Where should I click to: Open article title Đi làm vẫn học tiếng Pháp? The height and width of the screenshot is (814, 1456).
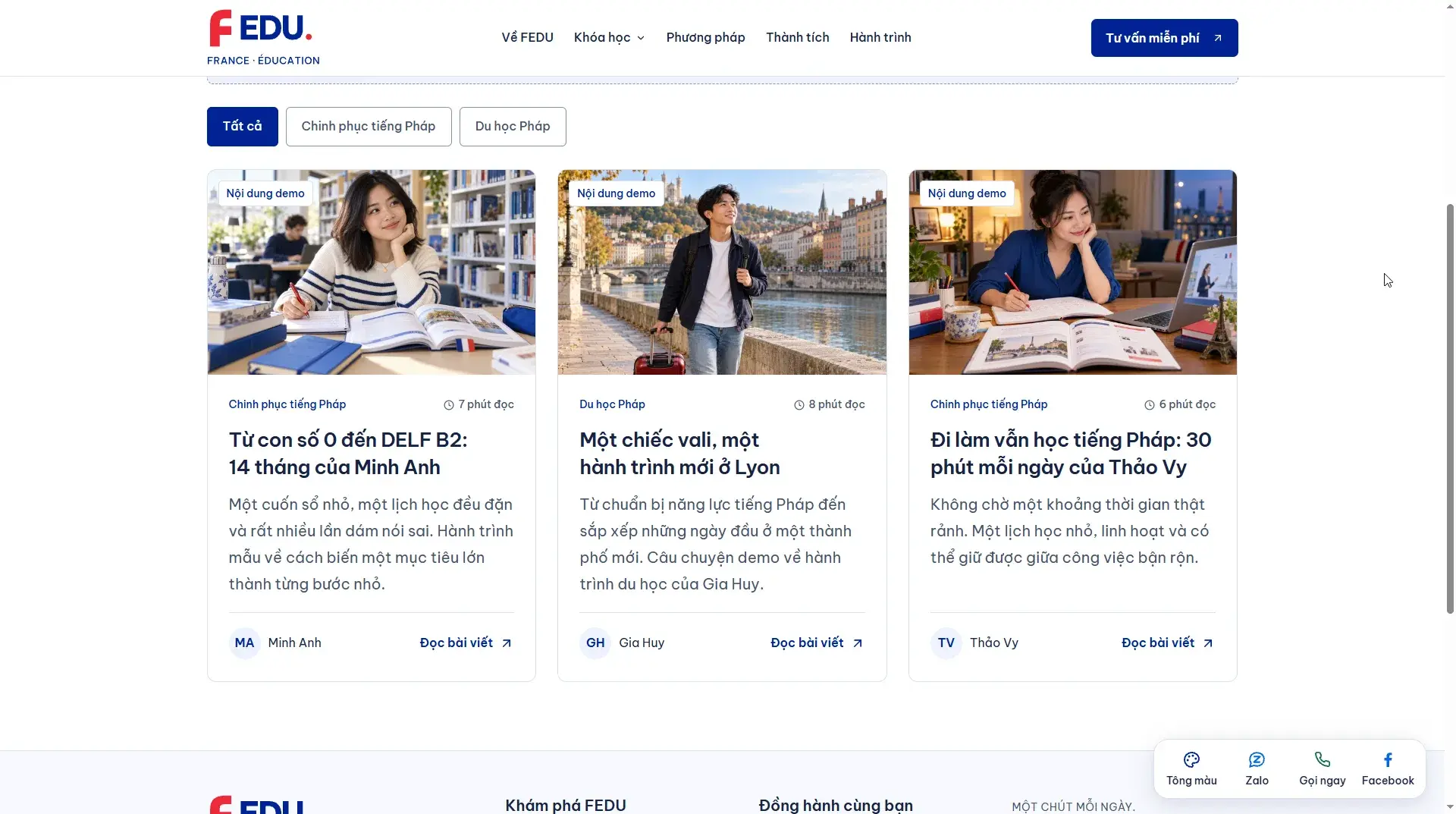click(1071, 454)
